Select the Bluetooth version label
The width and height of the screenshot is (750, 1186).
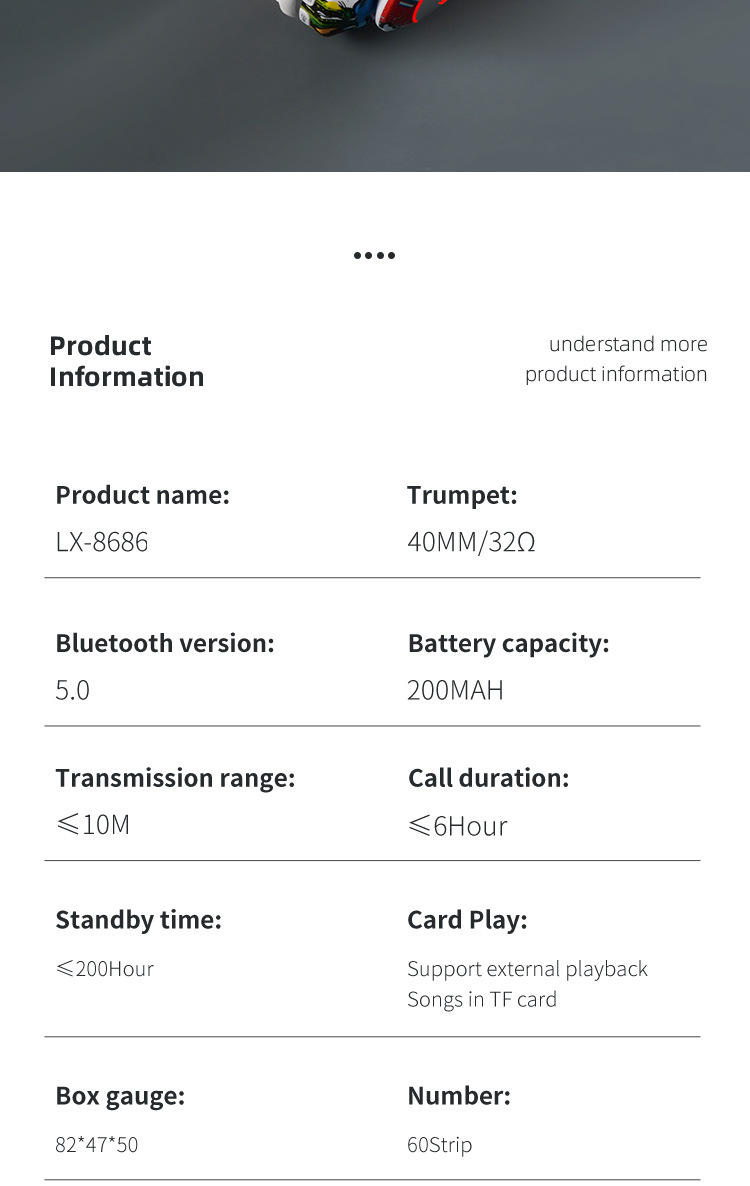click(x=164, y=643)
